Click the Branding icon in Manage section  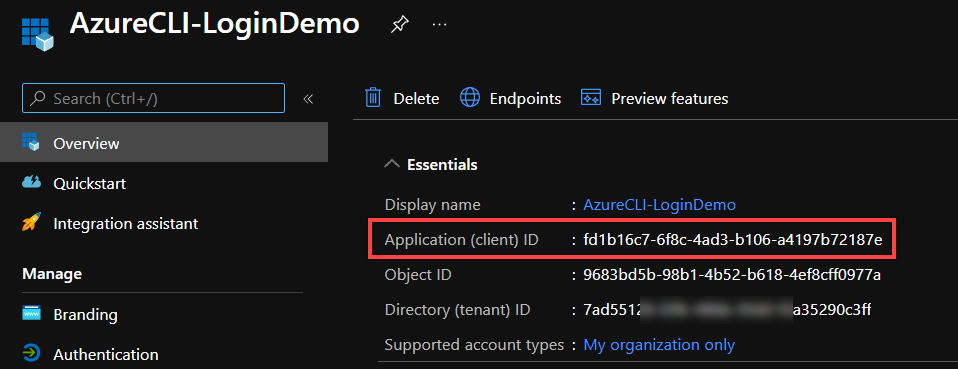tap(31, 314)
